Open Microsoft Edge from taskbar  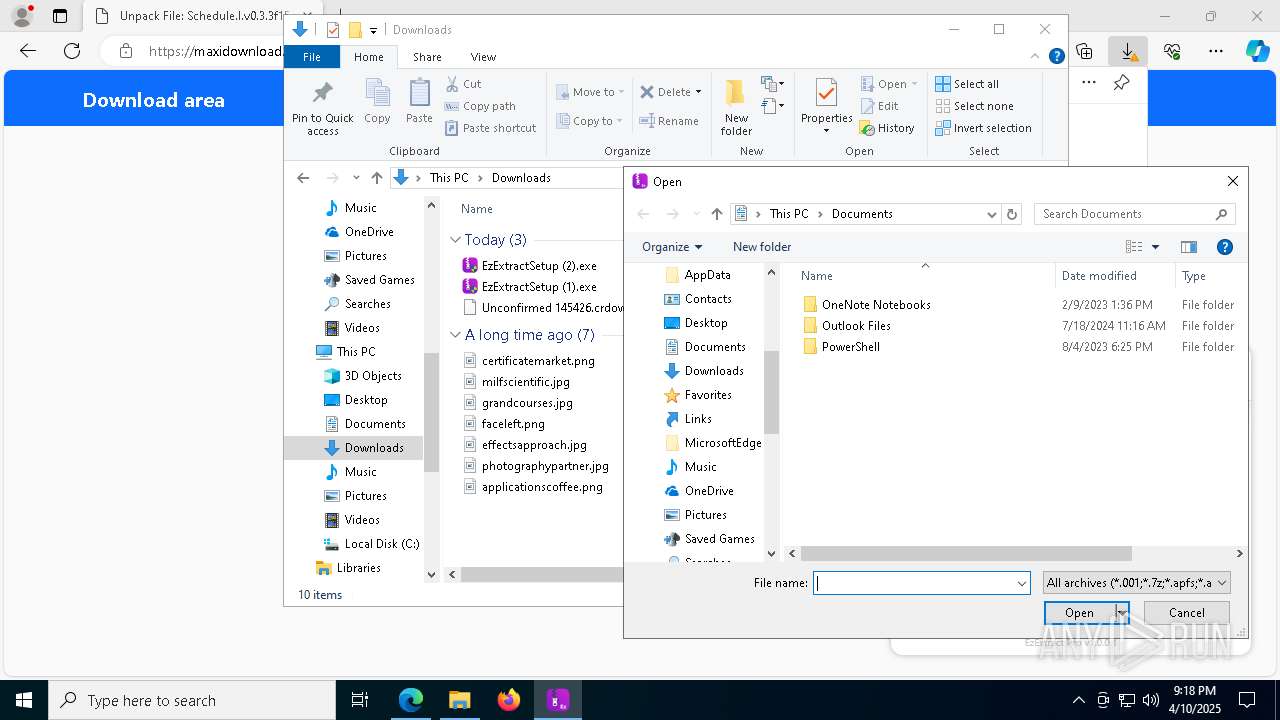point(411,700)
